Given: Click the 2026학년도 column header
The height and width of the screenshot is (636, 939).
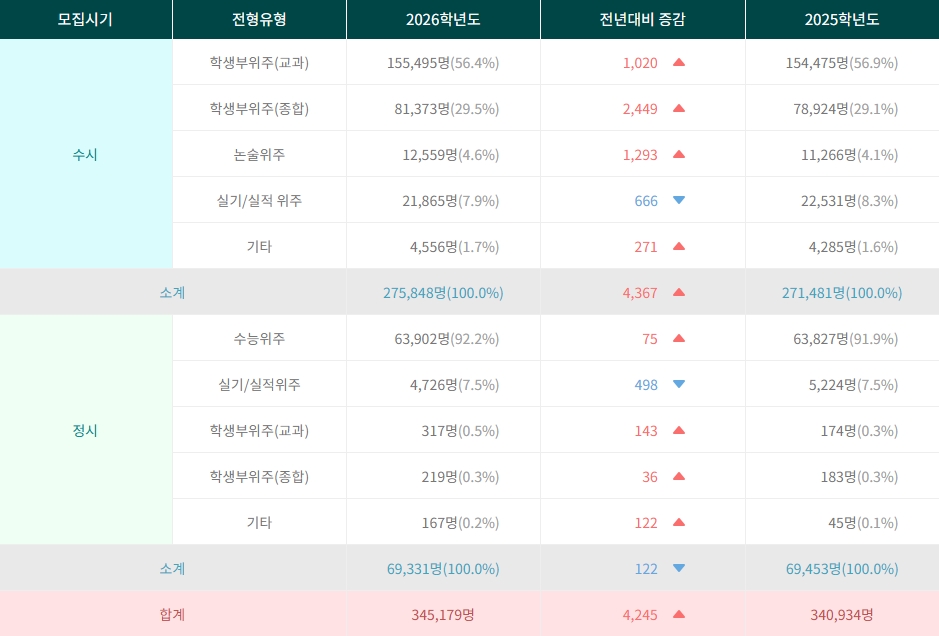Looking at the screenshot, I should click(x=443, y=19).
